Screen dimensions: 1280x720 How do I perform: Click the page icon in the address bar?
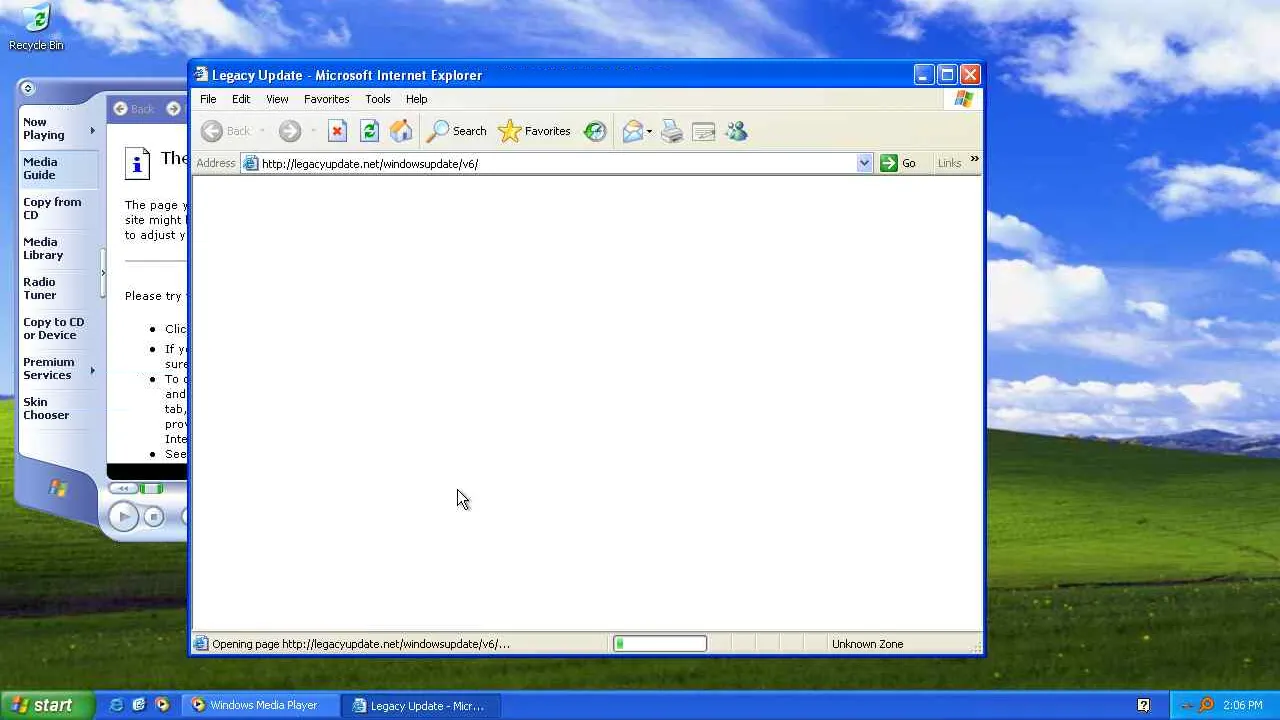pyautogui.click(x=251, y=164)
